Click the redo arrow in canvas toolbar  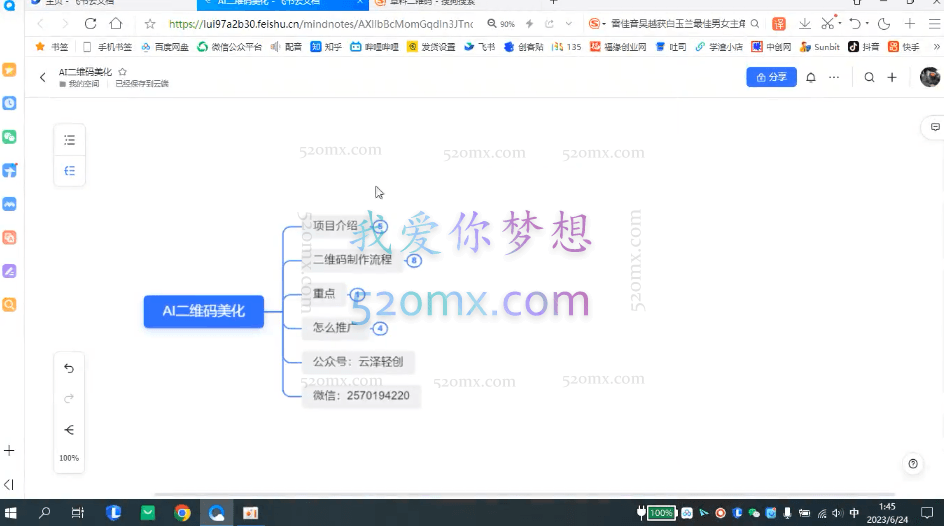(x=69, y=398)
